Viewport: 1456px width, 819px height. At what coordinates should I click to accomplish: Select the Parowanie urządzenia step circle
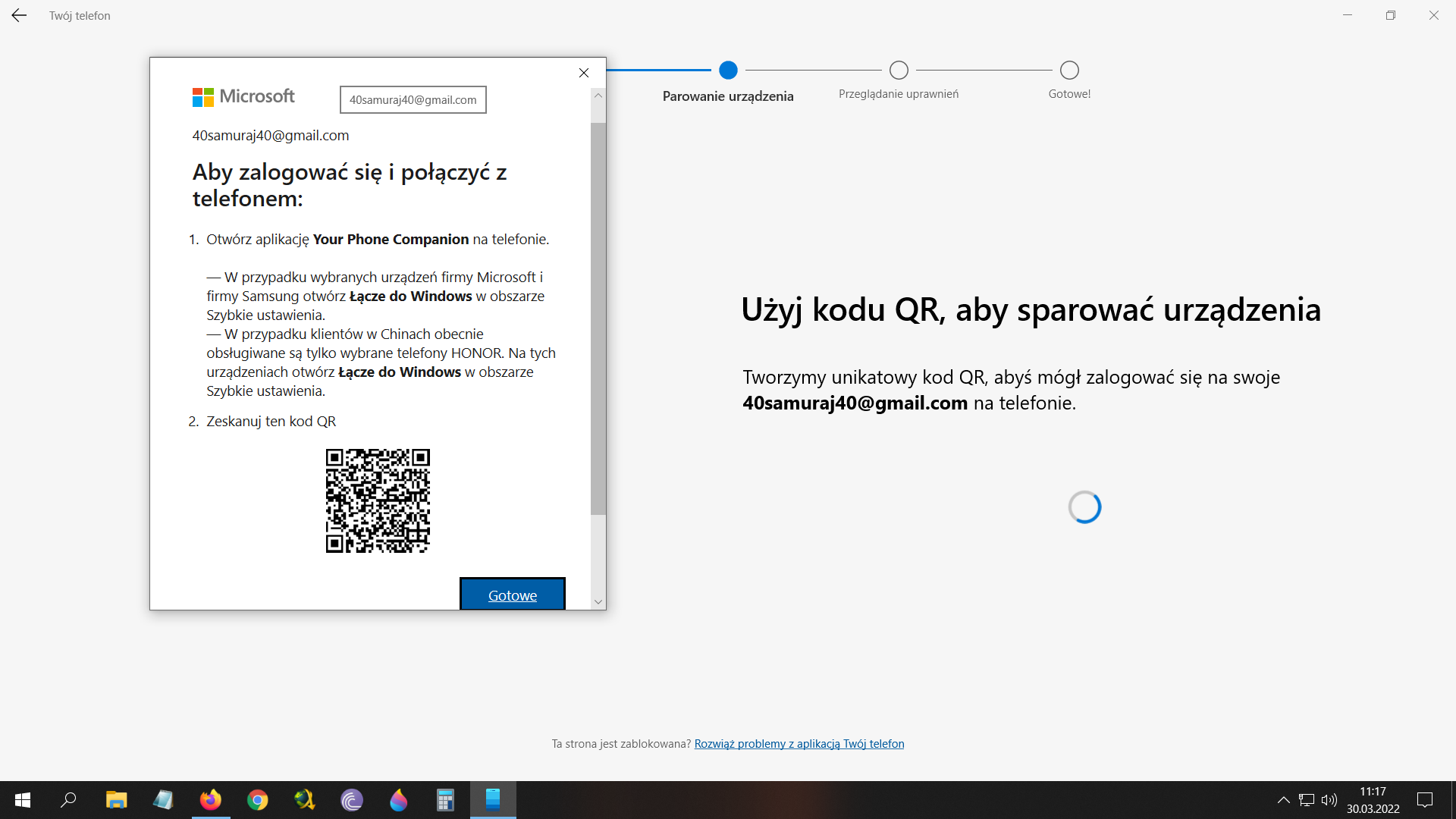[728, 71]
